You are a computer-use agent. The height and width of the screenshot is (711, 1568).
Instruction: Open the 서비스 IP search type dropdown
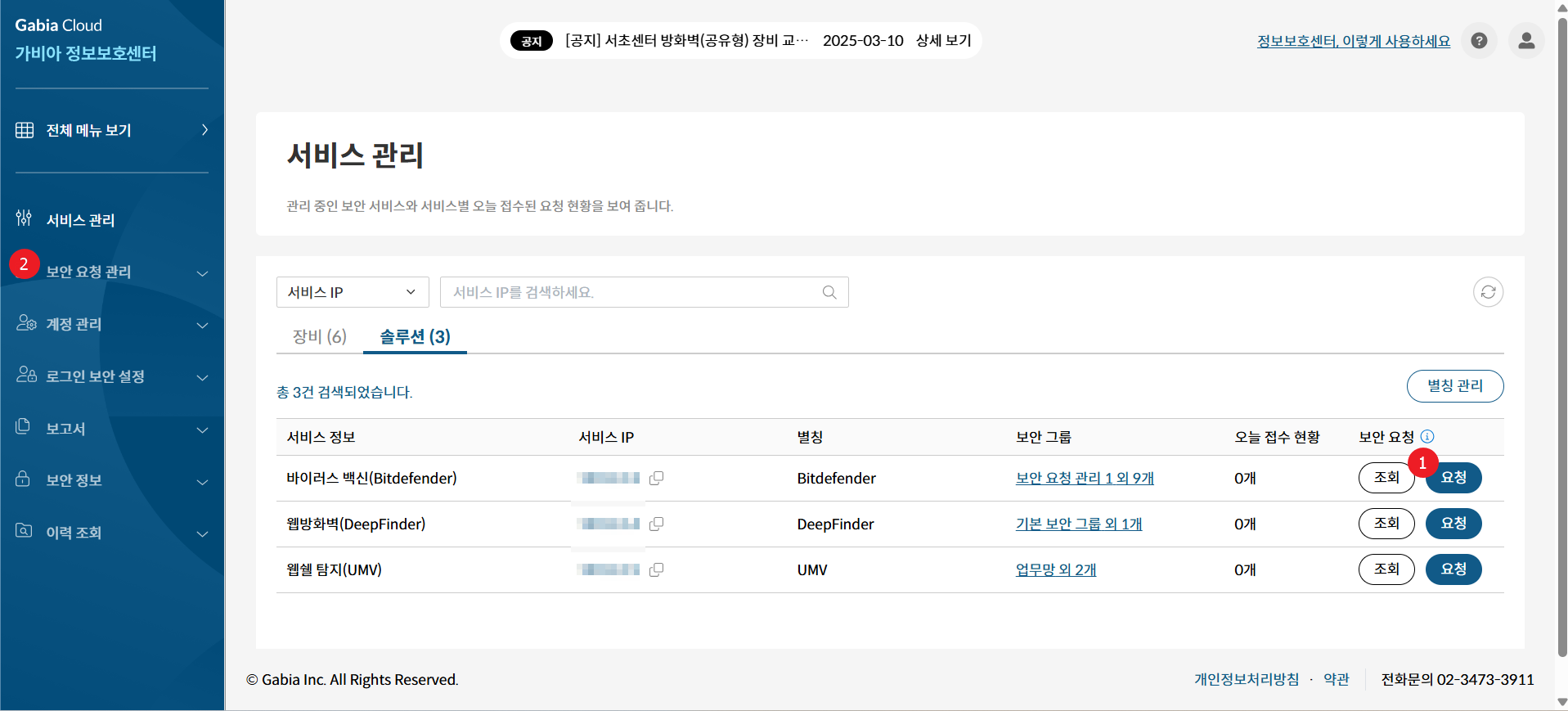coord(353,292)
